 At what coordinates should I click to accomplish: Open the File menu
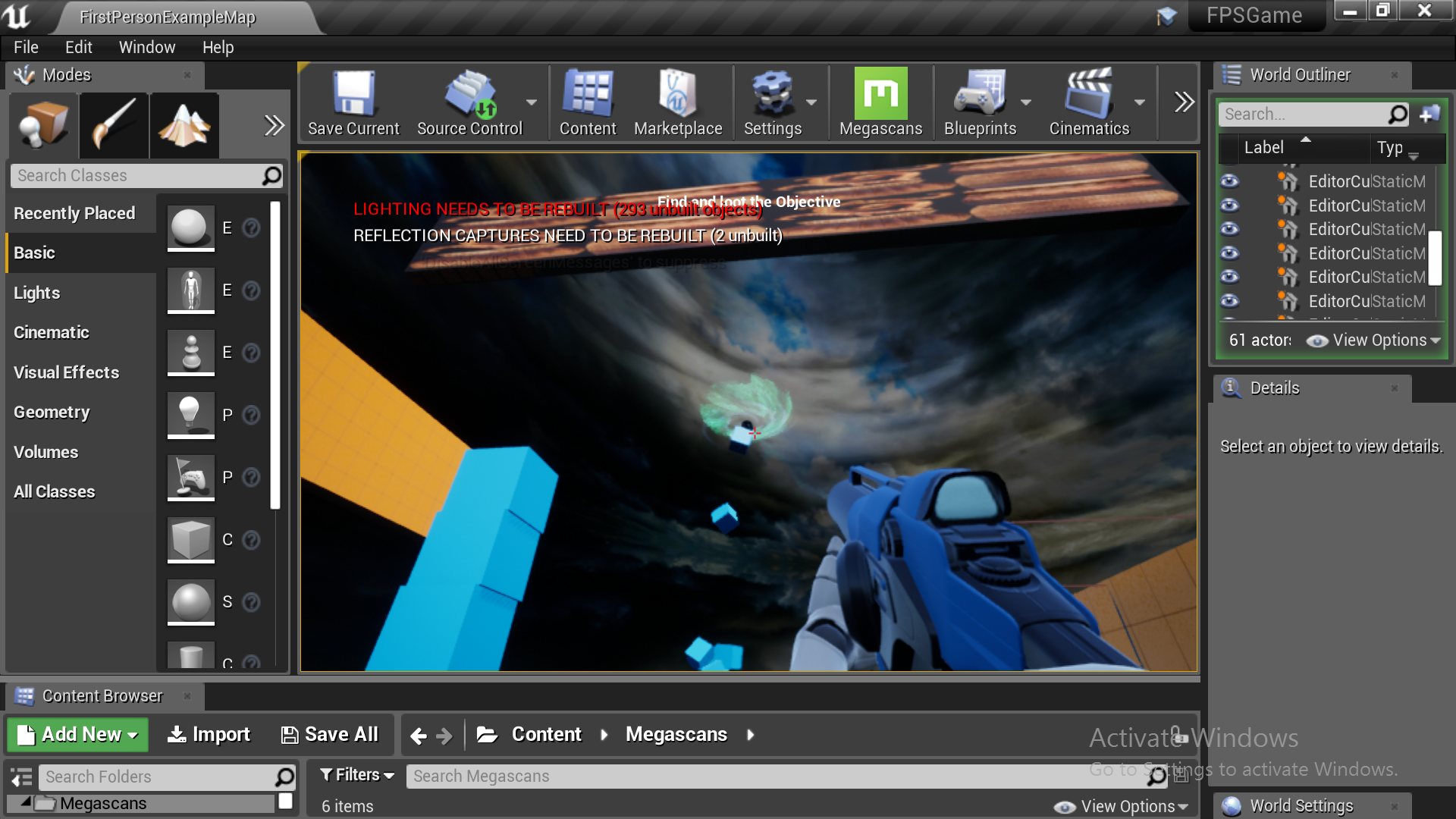pyautogui.click(x=26, y=47)
